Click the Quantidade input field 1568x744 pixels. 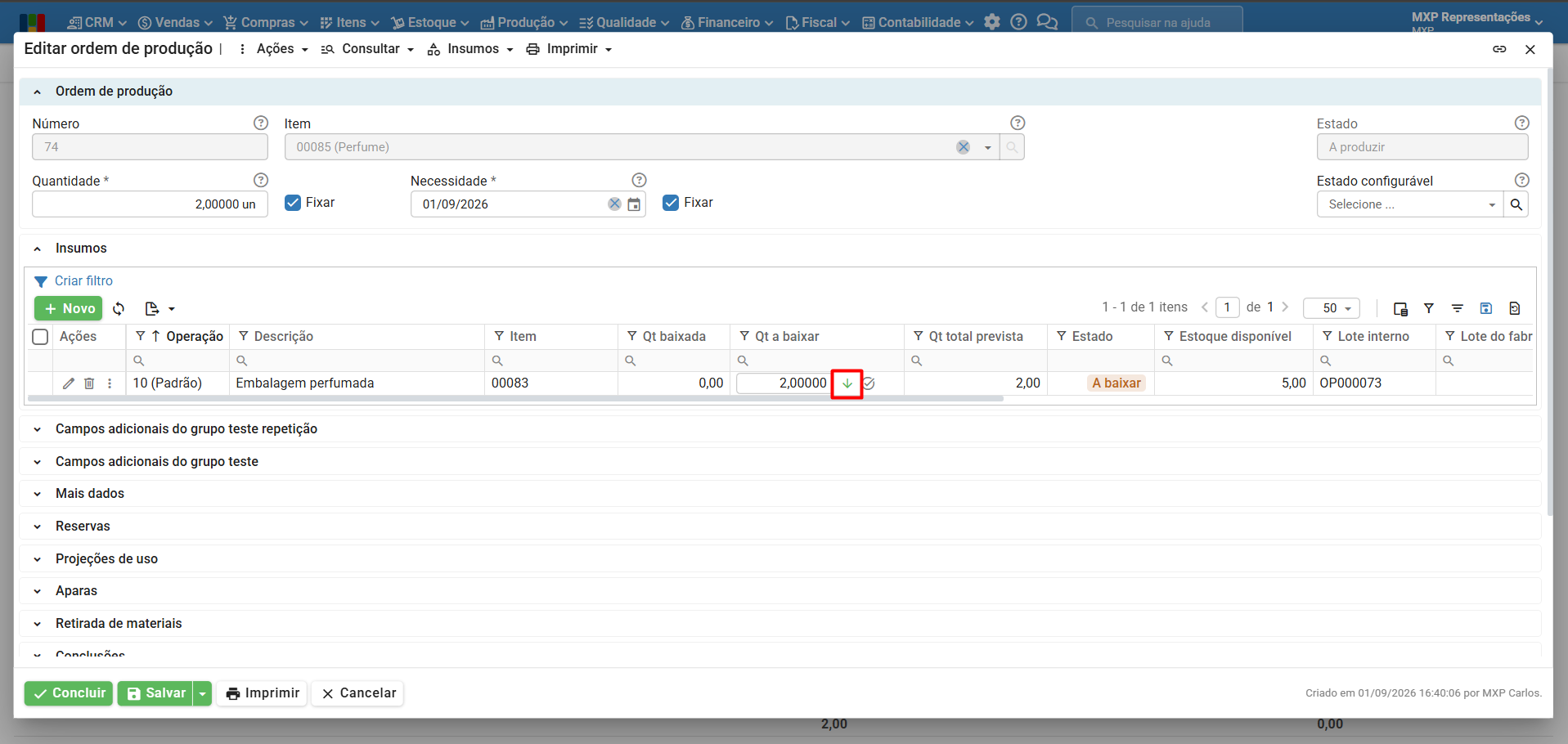click(150, 204)
